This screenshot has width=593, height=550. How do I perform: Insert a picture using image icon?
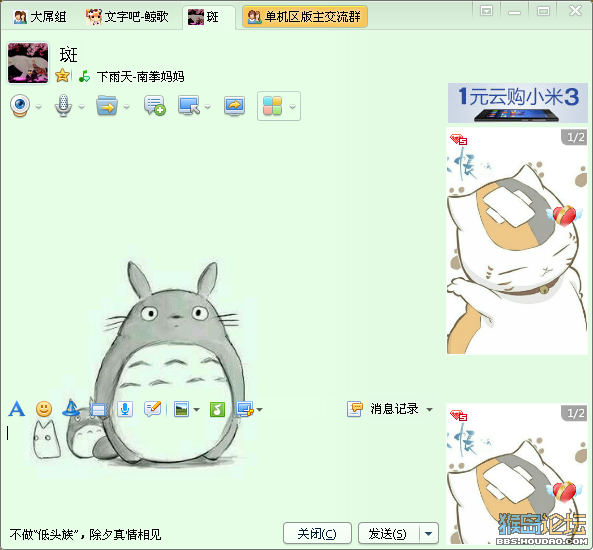(x=182, y=409)
